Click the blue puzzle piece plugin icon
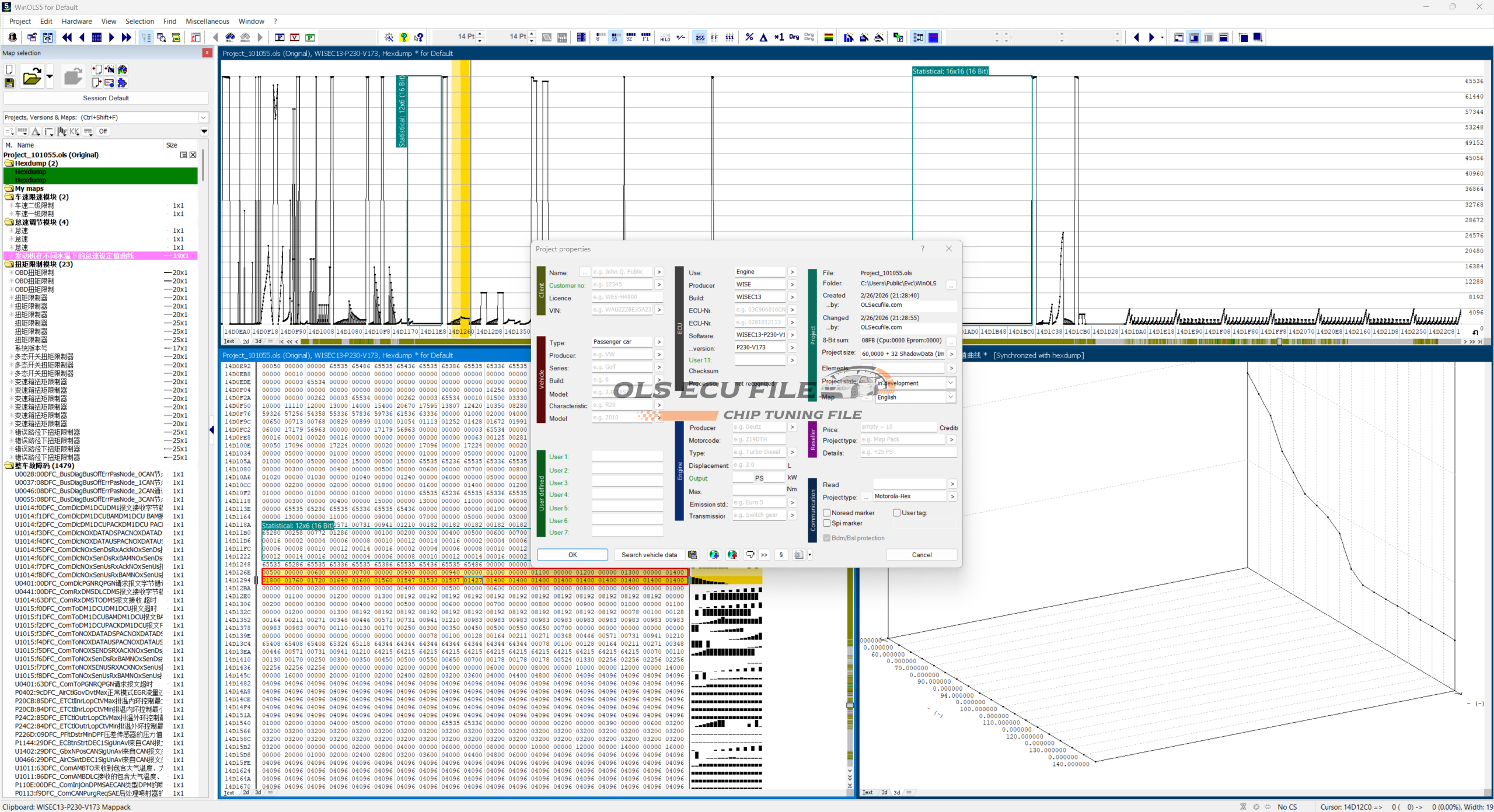1494x812 pixels. (122, 83)
